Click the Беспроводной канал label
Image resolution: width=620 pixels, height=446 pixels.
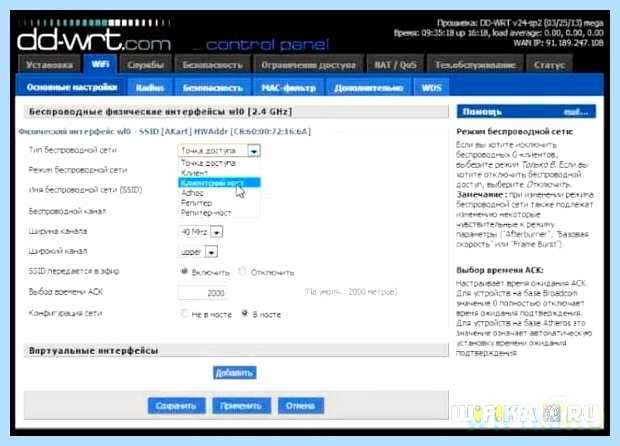67,211
